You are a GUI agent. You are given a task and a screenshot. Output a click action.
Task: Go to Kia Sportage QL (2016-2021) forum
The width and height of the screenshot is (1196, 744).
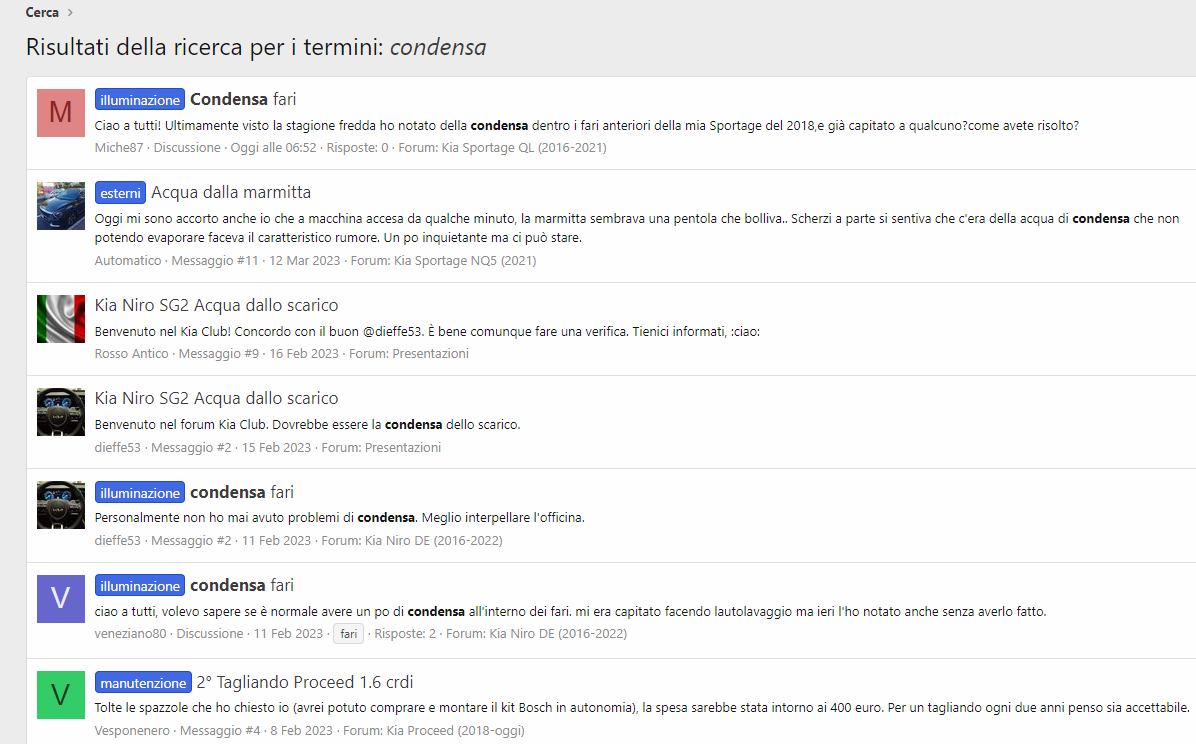coord(524,147)
